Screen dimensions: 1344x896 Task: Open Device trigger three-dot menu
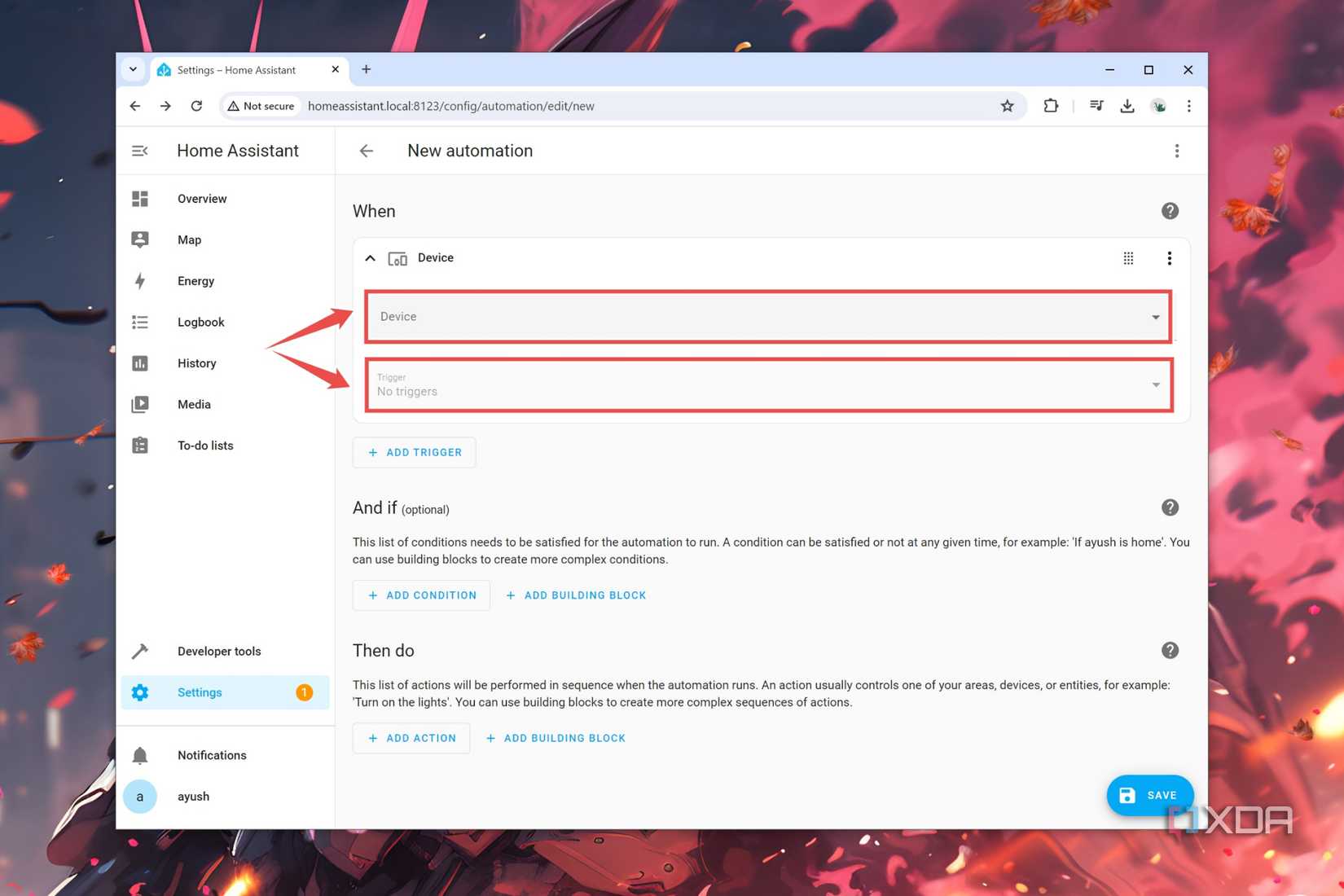pos(1169,258)
